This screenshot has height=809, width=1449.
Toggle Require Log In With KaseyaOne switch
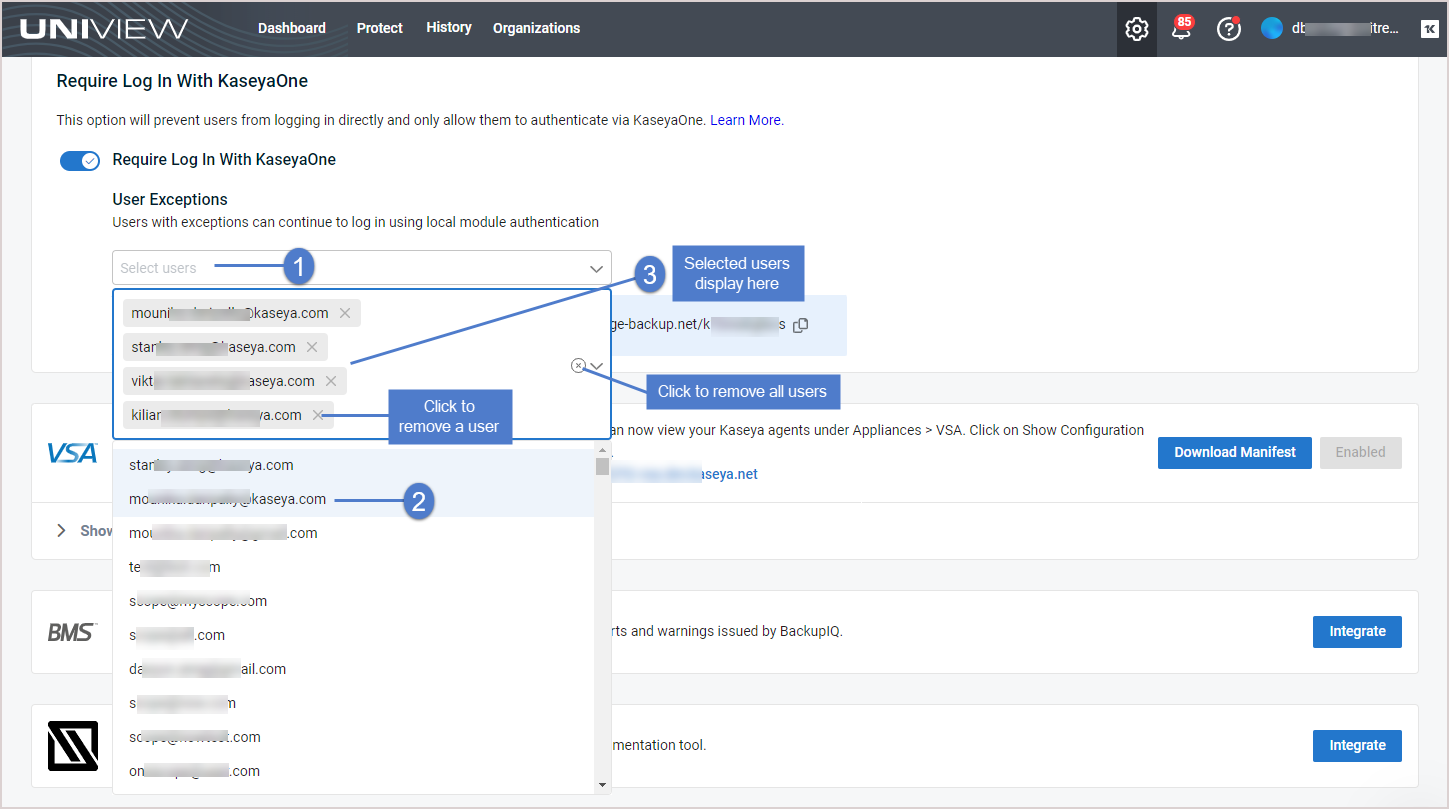point(80,161)
